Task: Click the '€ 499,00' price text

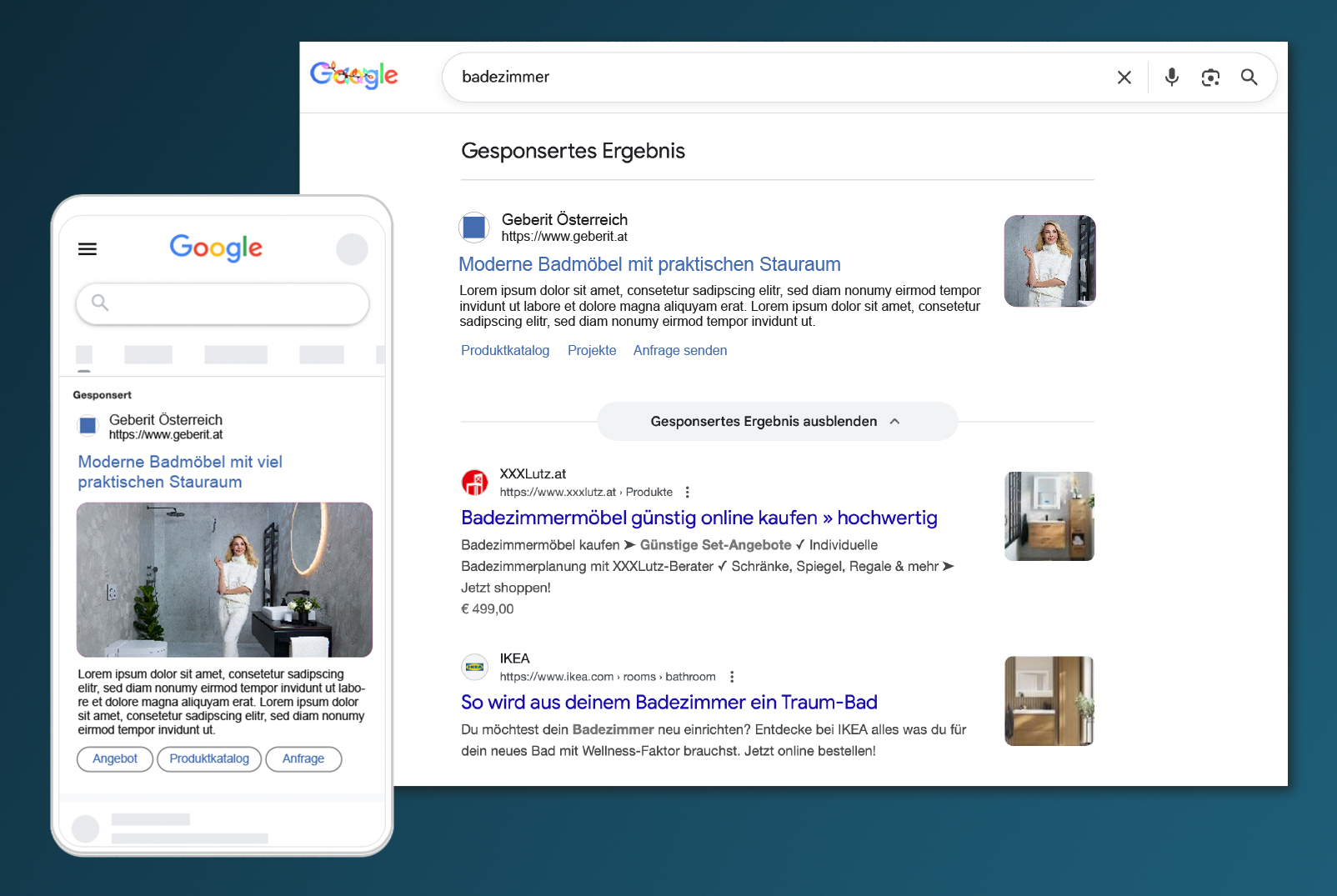Action: click(488, 609)
